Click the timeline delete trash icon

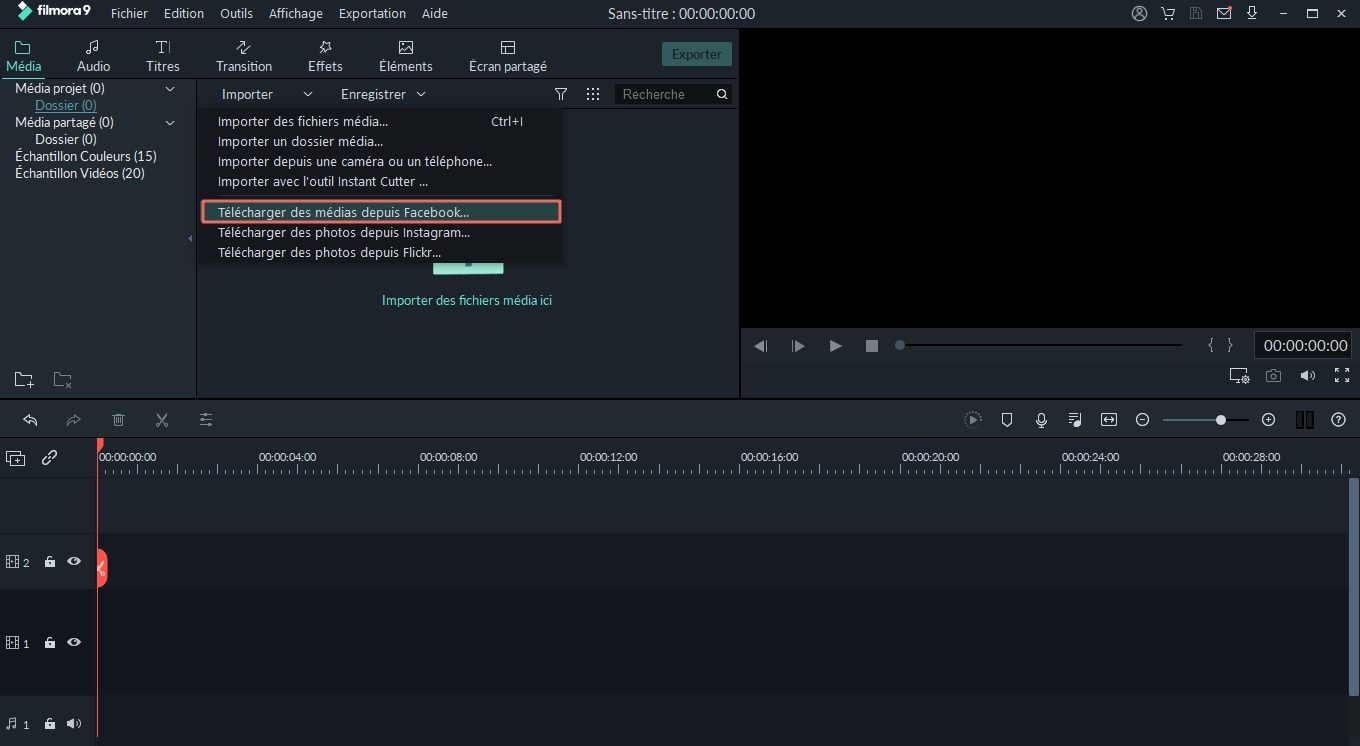point(118,420)
